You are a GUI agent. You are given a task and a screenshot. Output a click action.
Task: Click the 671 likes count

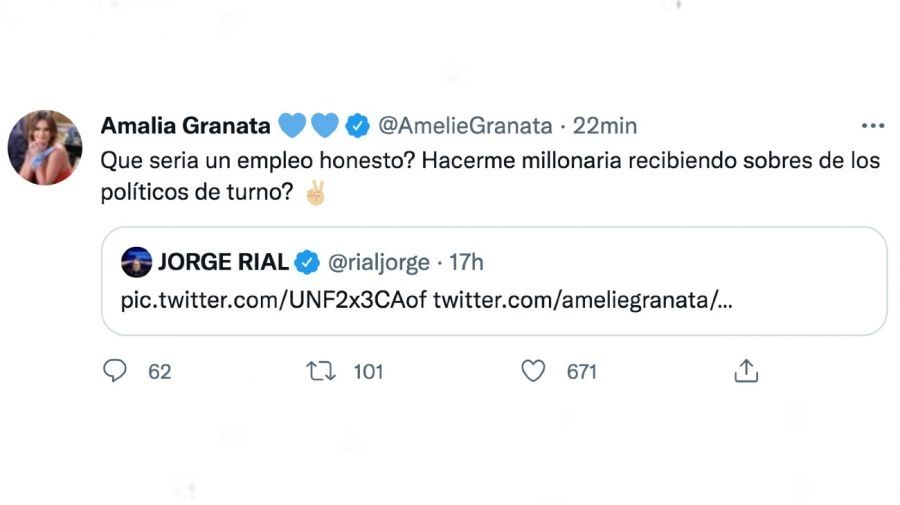[x=581, y=371]
